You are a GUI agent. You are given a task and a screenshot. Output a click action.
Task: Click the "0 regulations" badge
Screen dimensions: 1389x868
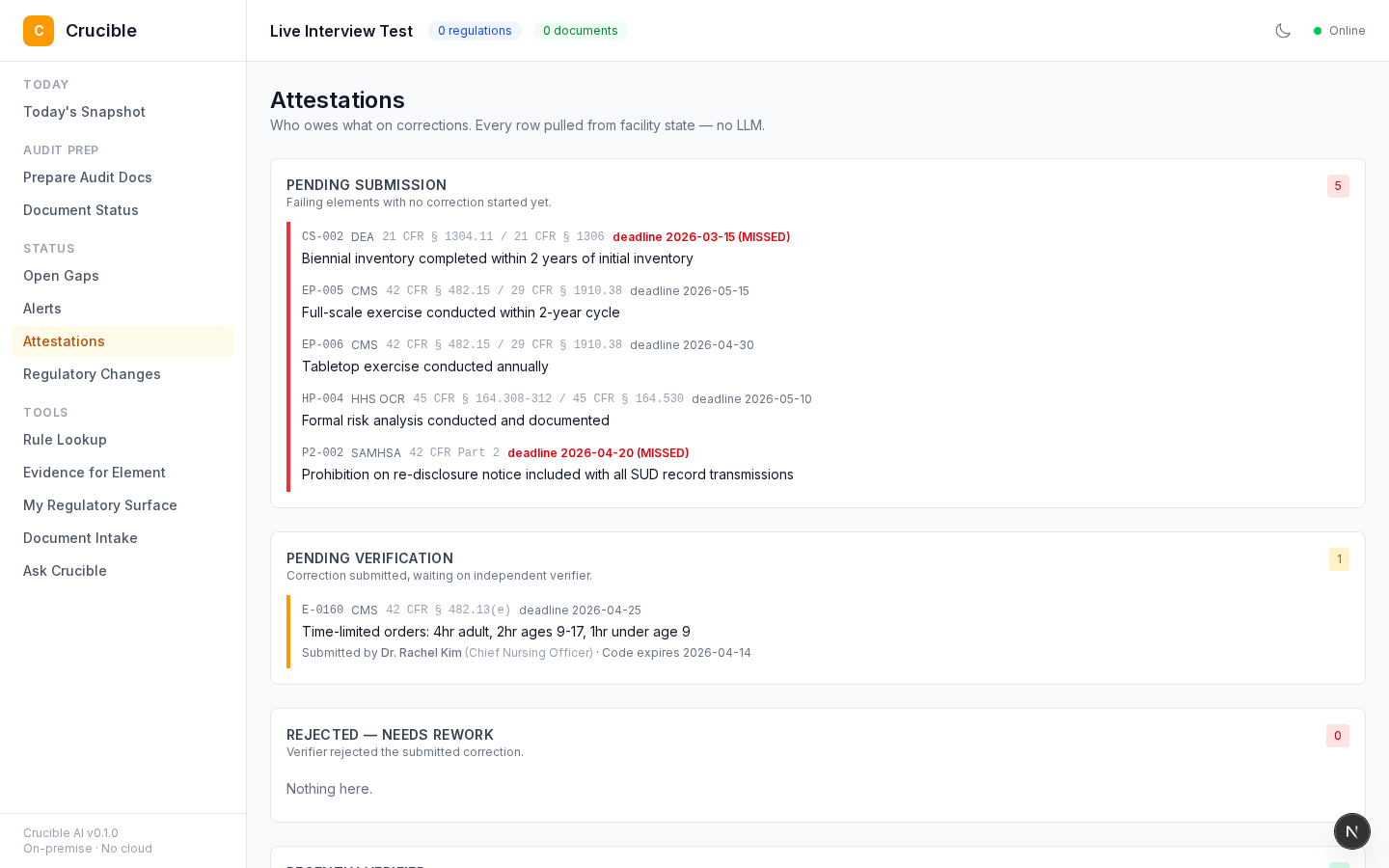coord(475,30)
